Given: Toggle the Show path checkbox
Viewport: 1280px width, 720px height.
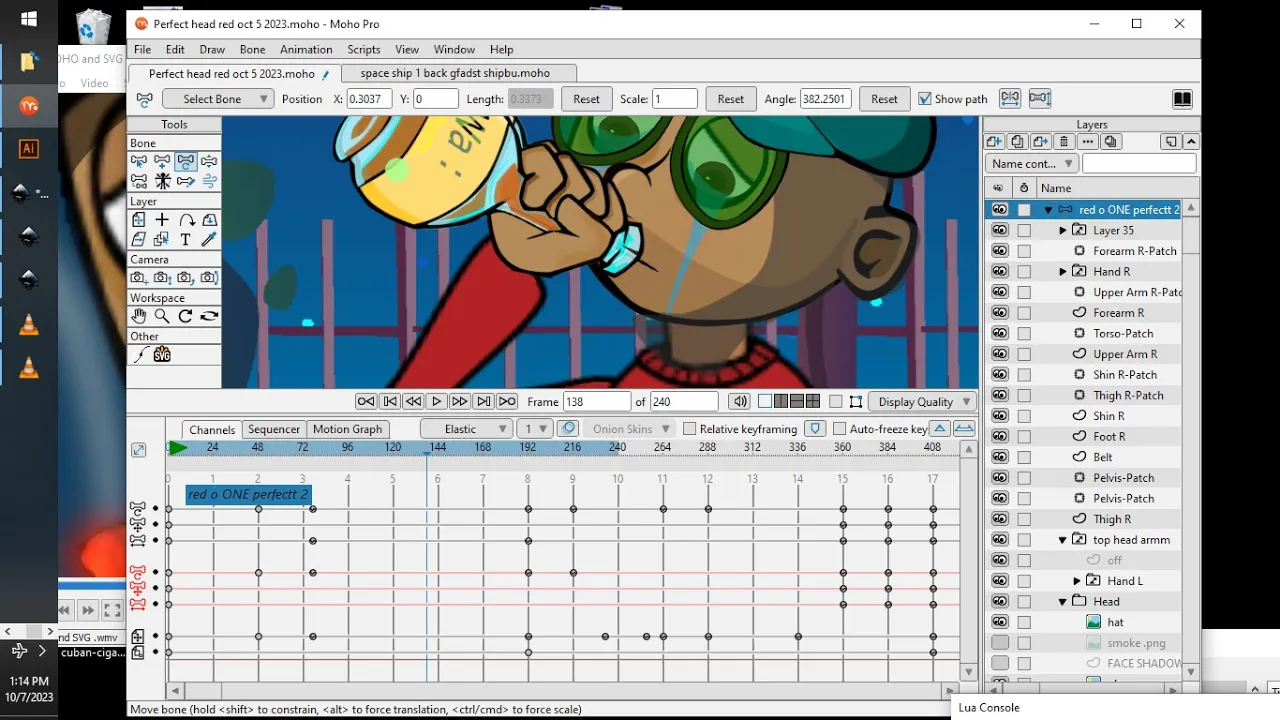Looking at the screenshot, I should (925, 99).
